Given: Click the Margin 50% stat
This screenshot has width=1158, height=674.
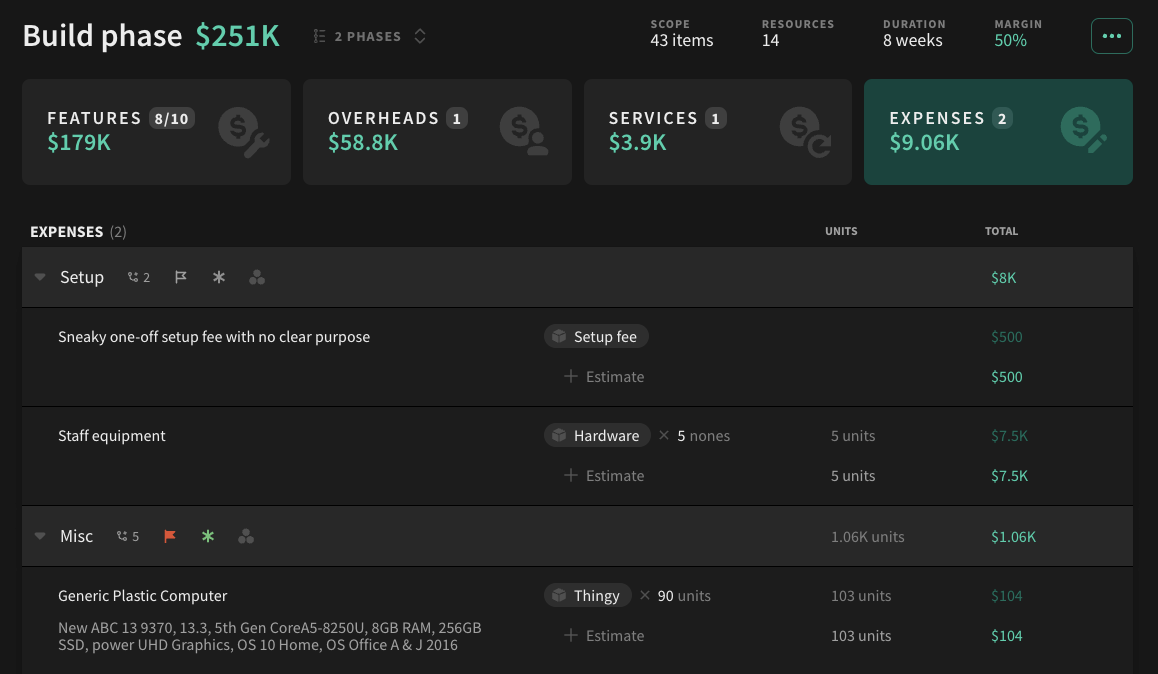Looking at the screenshot, I should pos(1018,33).
